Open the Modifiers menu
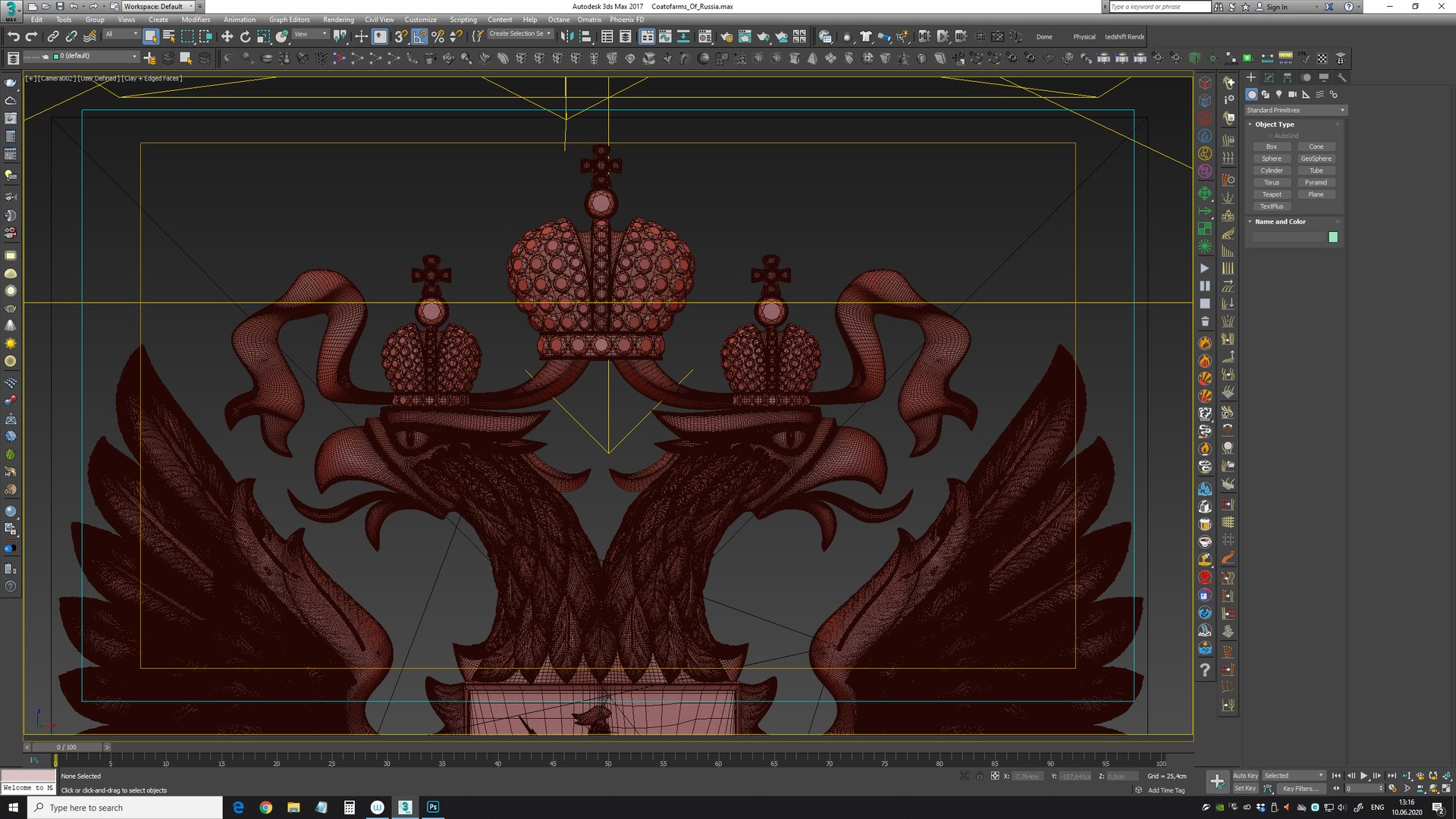 click(x=196, y=20)
